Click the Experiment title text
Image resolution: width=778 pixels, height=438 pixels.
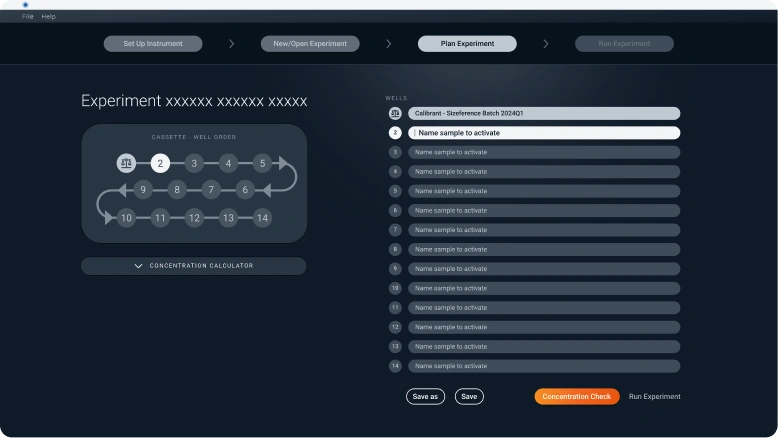pos(194,101)
